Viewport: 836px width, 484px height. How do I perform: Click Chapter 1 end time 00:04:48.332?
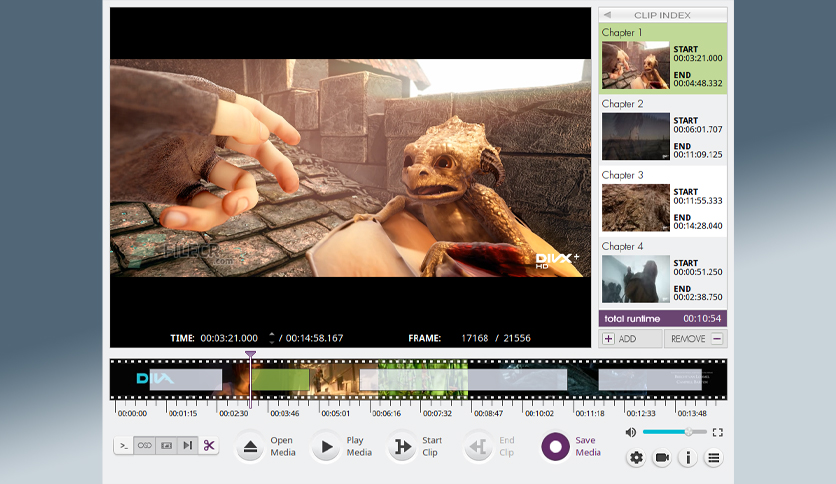pyautogui.click(x=697, y=83)
